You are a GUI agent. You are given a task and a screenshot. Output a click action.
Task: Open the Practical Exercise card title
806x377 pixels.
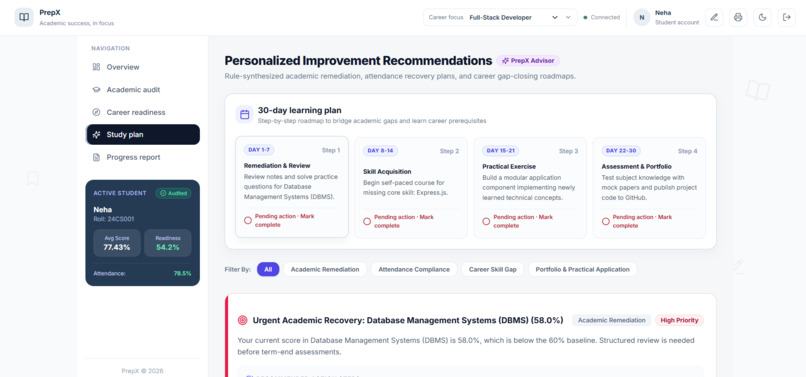[509, 167]
